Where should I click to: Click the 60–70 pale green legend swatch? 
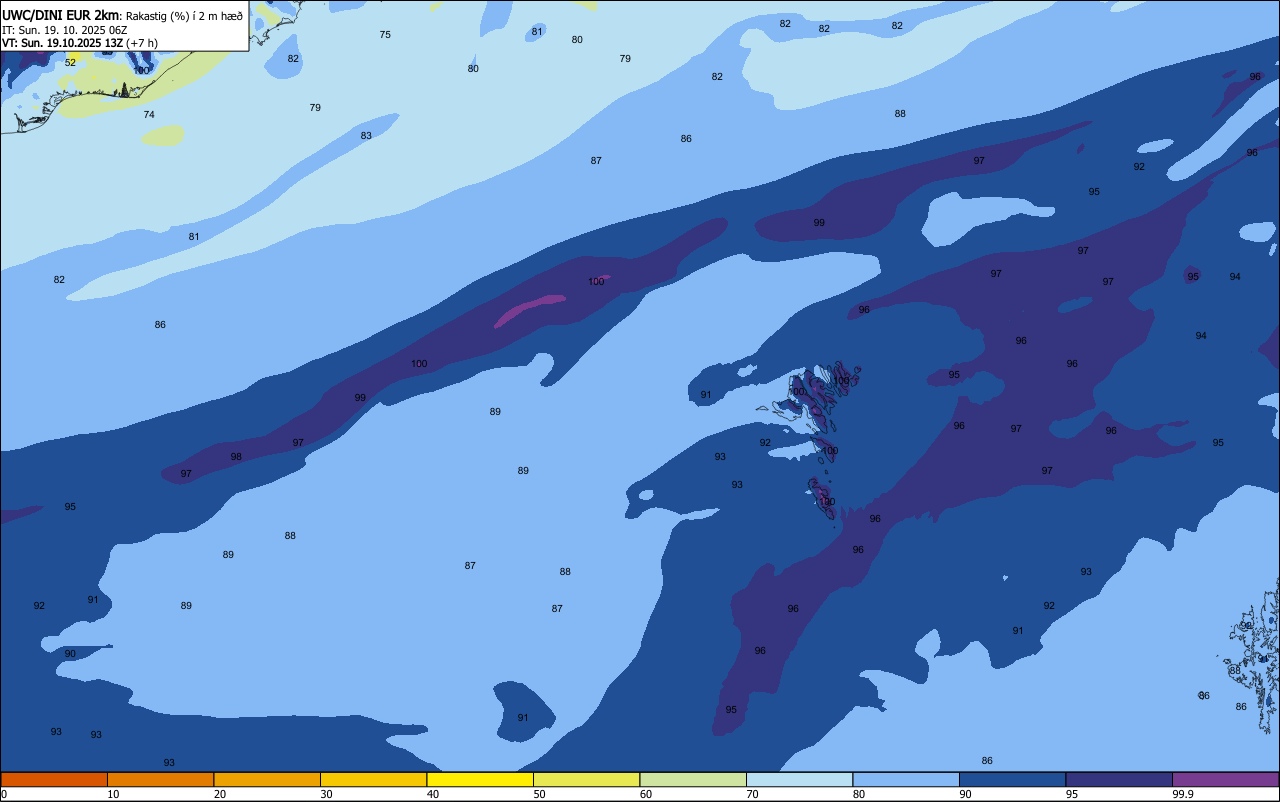(x=693, y=779)
